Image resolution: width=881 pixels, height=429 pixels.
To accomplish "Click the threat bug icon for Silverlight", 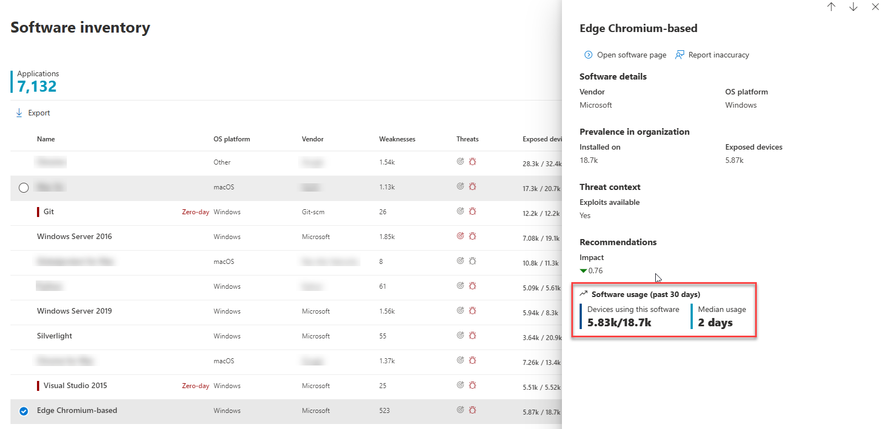I will pyautogui.click(x=473, y=336).
